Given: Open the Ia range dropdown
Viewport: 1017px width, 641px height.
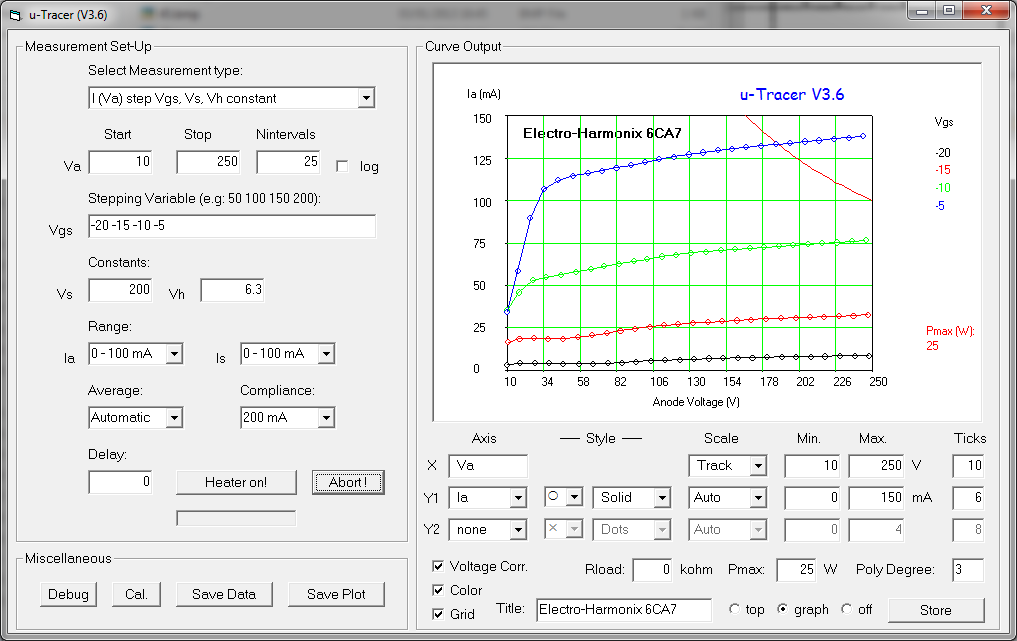Looking at the screenshot, I should pyautogui.click(x=173, y=354).
